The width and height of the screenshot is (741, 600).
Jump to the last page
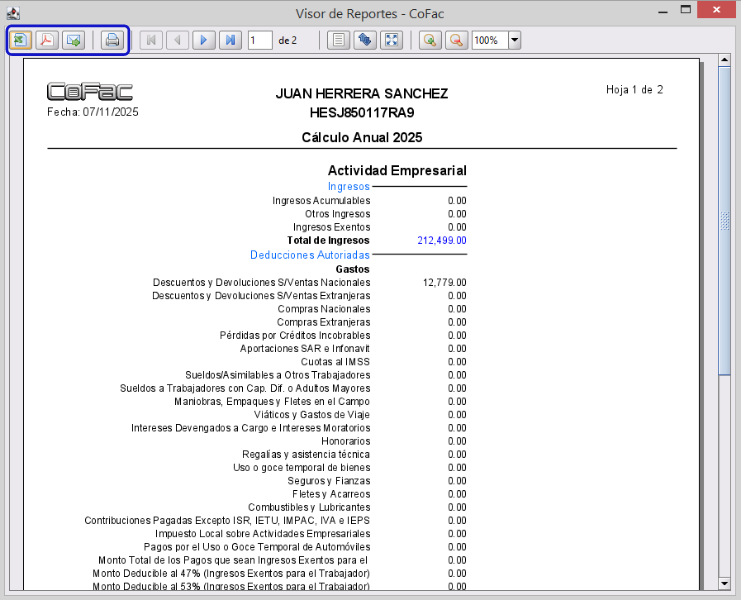pyautogui.click(x=231, y=40)
